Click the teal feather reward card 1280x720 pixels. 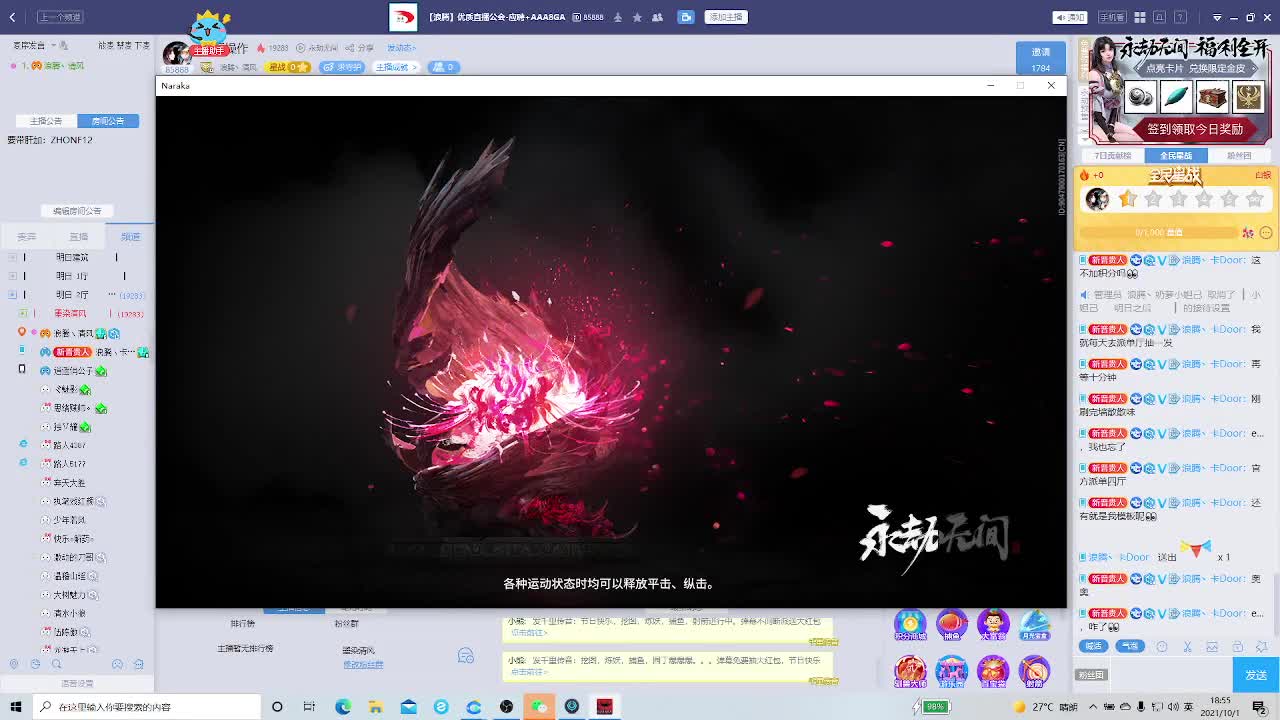click(x=1176, y=97)
